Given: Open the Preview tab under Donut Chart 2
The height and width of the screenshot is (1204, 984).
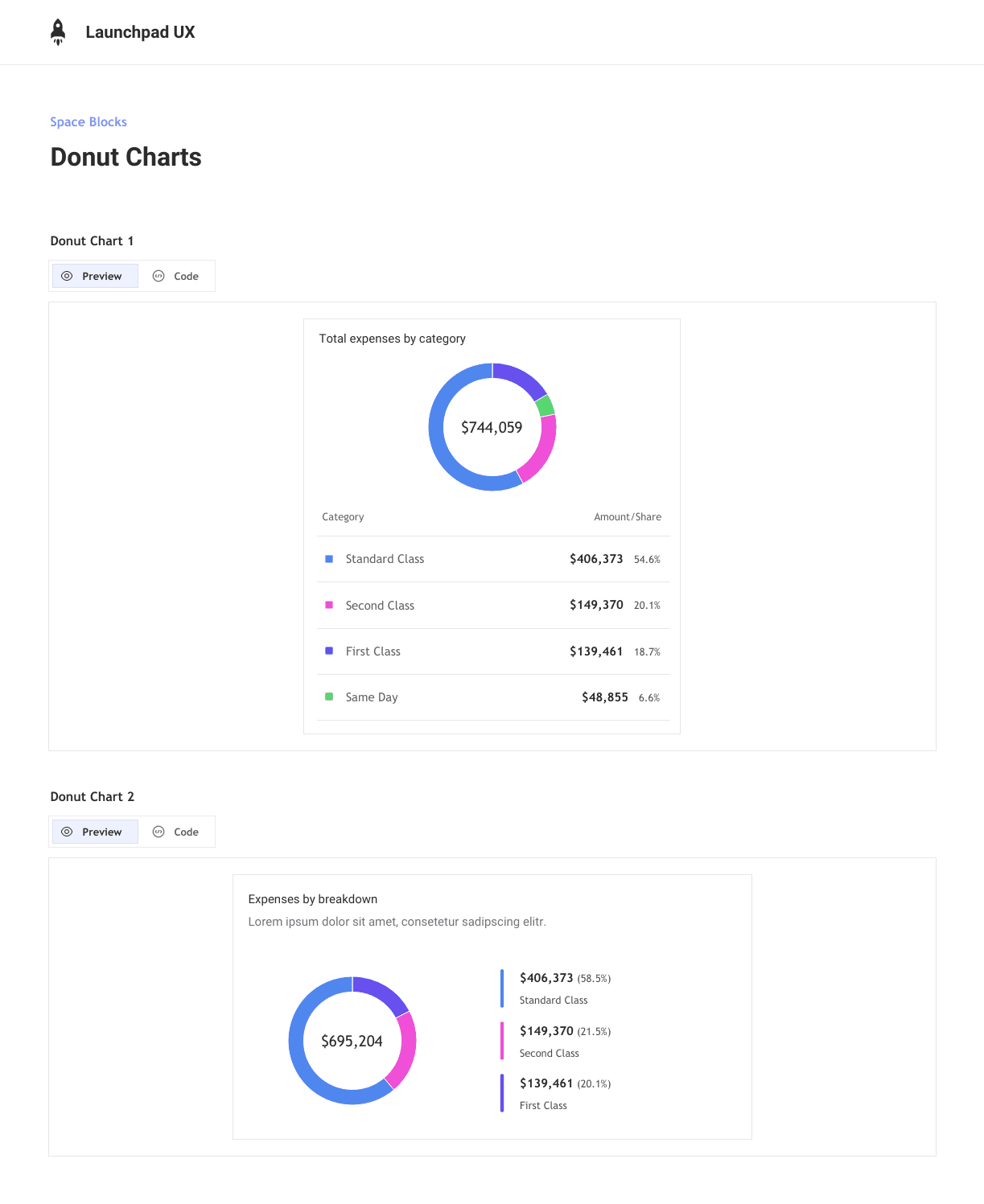Looking at the screenshot, I should pos(95,832).
